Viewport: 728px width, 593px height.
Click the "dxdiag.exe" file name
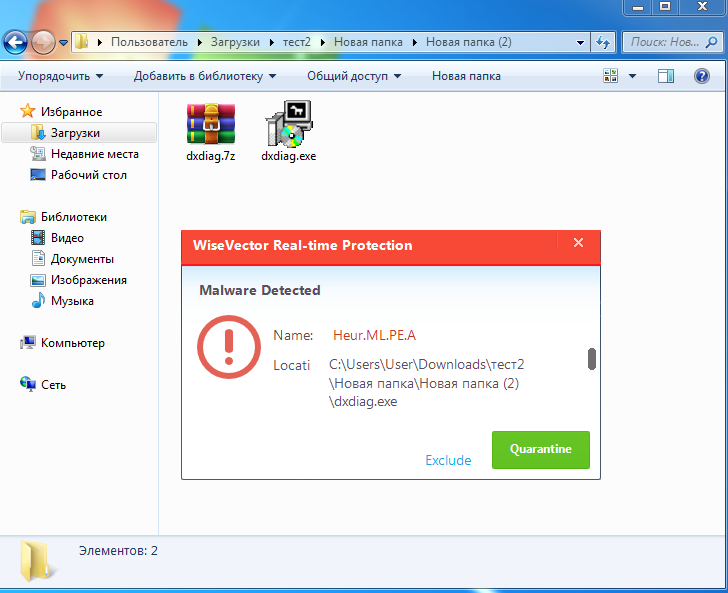click(x=289, y=156)
